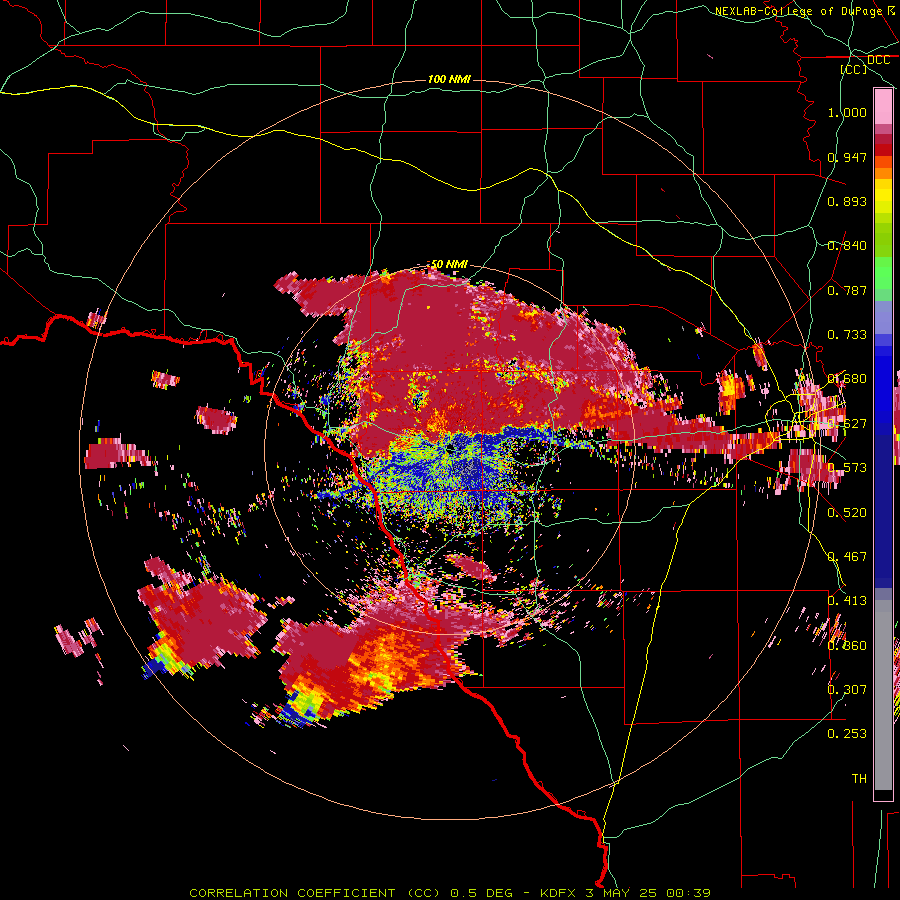This screenshot has height=900, width=900.
Task: Select the 0.467 scale value
Action: [847, 557]
